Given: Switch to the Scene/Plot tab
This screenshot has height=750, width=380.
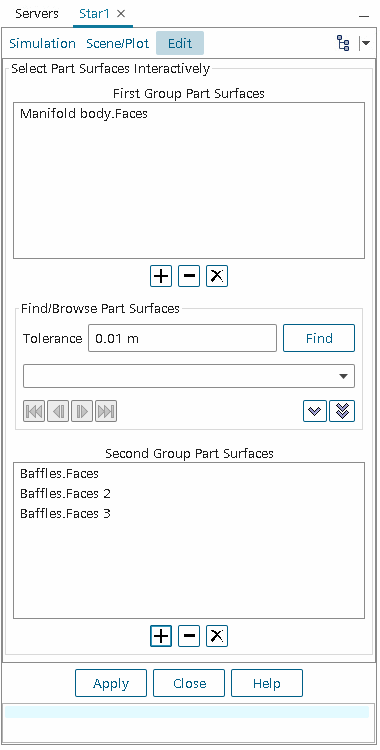Looking at the screenshot, I should [x=118, y=44].
